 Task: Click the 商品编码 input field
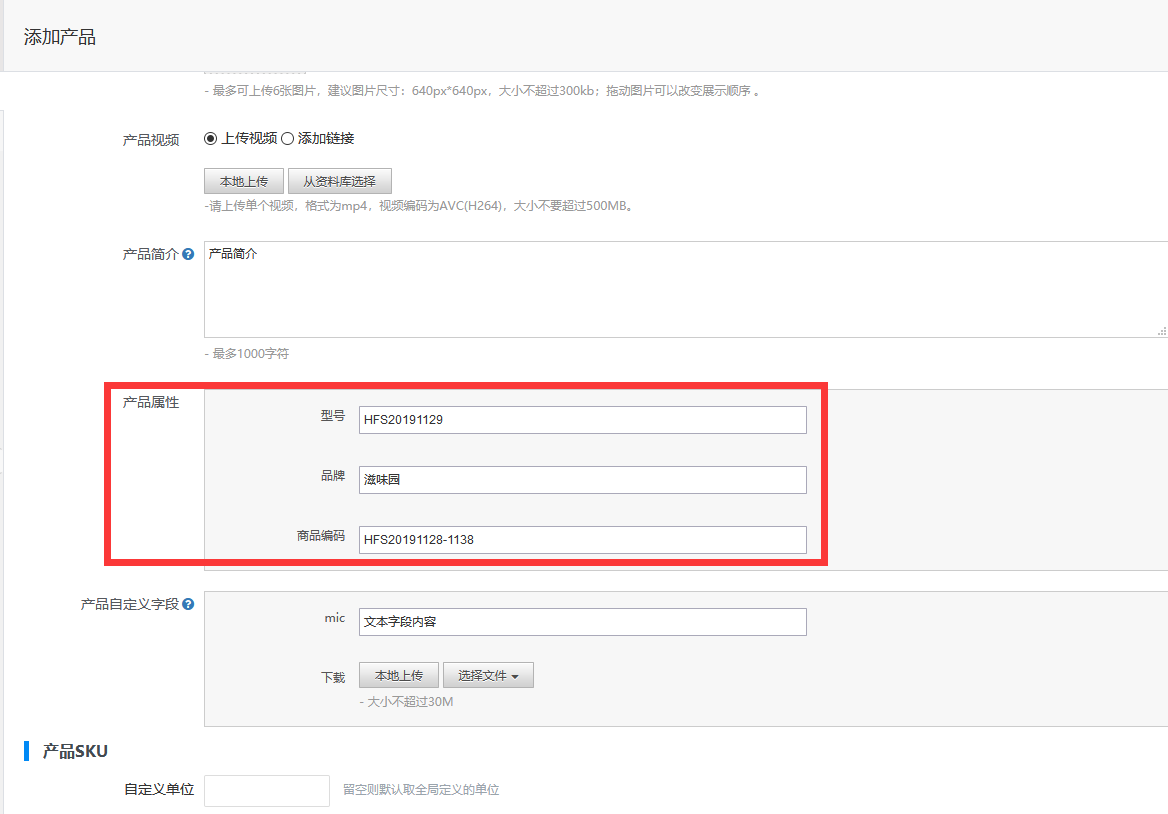pyautogui.click(x=582, y=540)
